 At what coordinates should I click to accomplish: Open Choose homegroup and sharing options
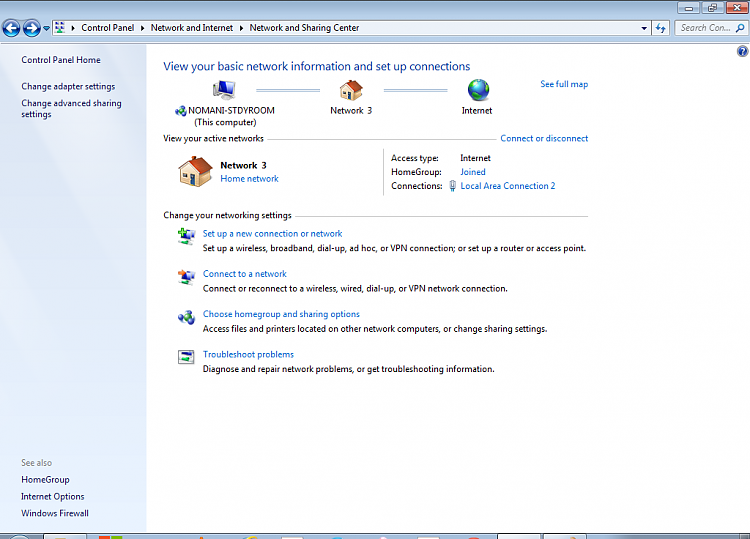pyautogui.click(x=281, y=314)
